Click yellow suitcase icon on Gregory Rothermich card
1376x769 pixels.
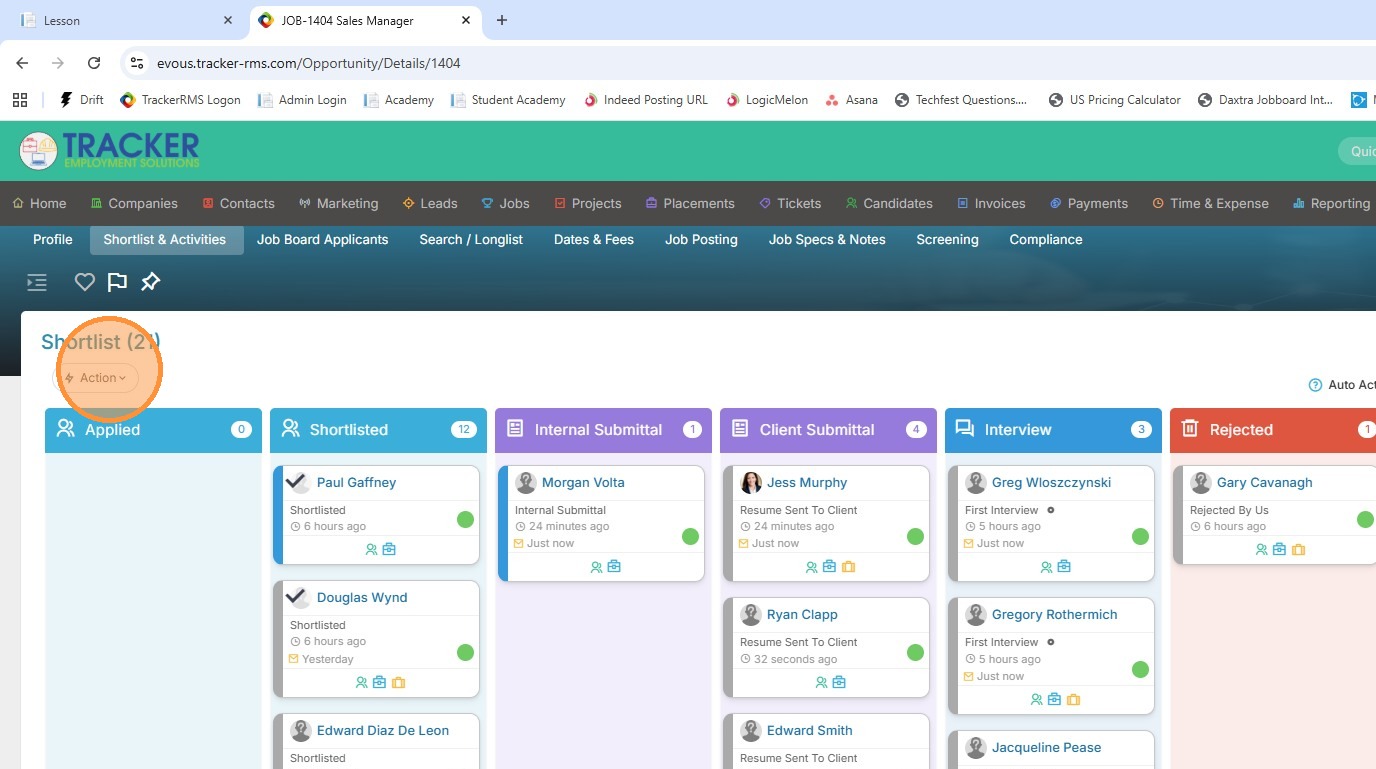[1073, 700]
